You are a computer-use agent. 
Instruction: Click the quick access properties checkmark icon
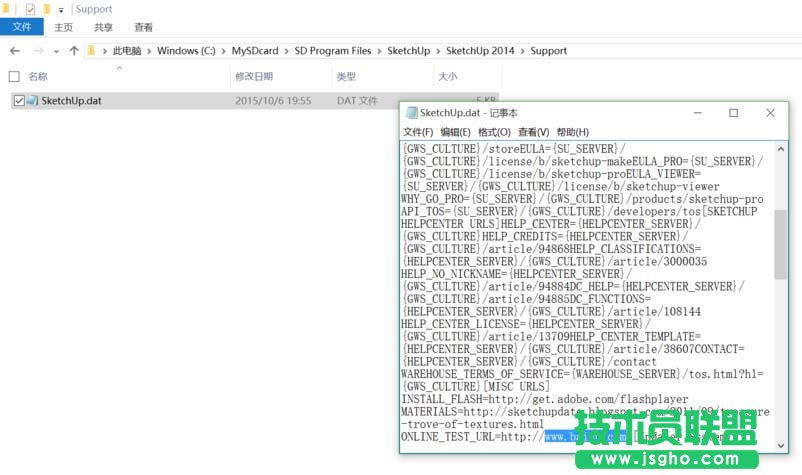point(30,9)
